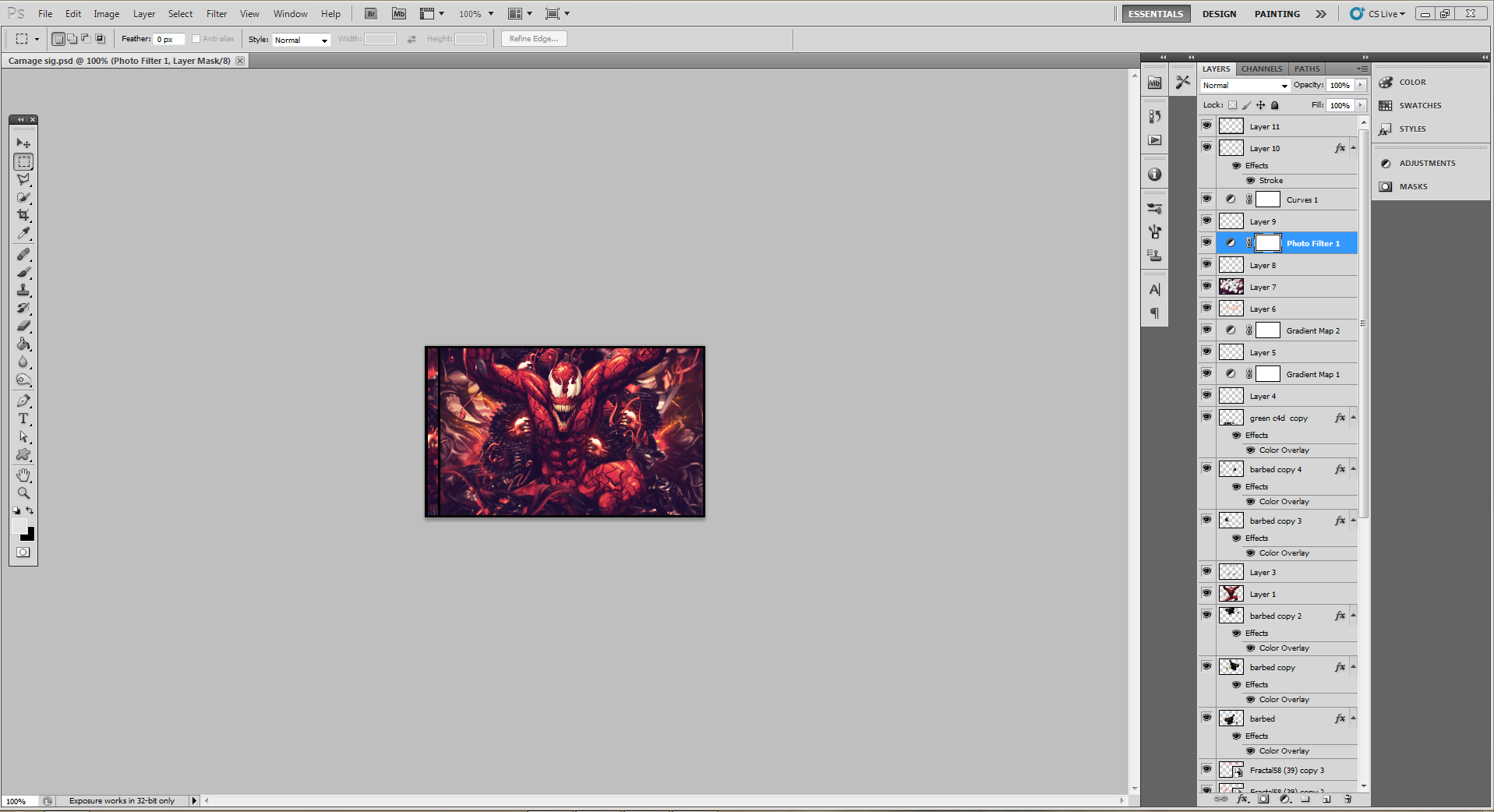Select the History Brush tool

(23, 308)
